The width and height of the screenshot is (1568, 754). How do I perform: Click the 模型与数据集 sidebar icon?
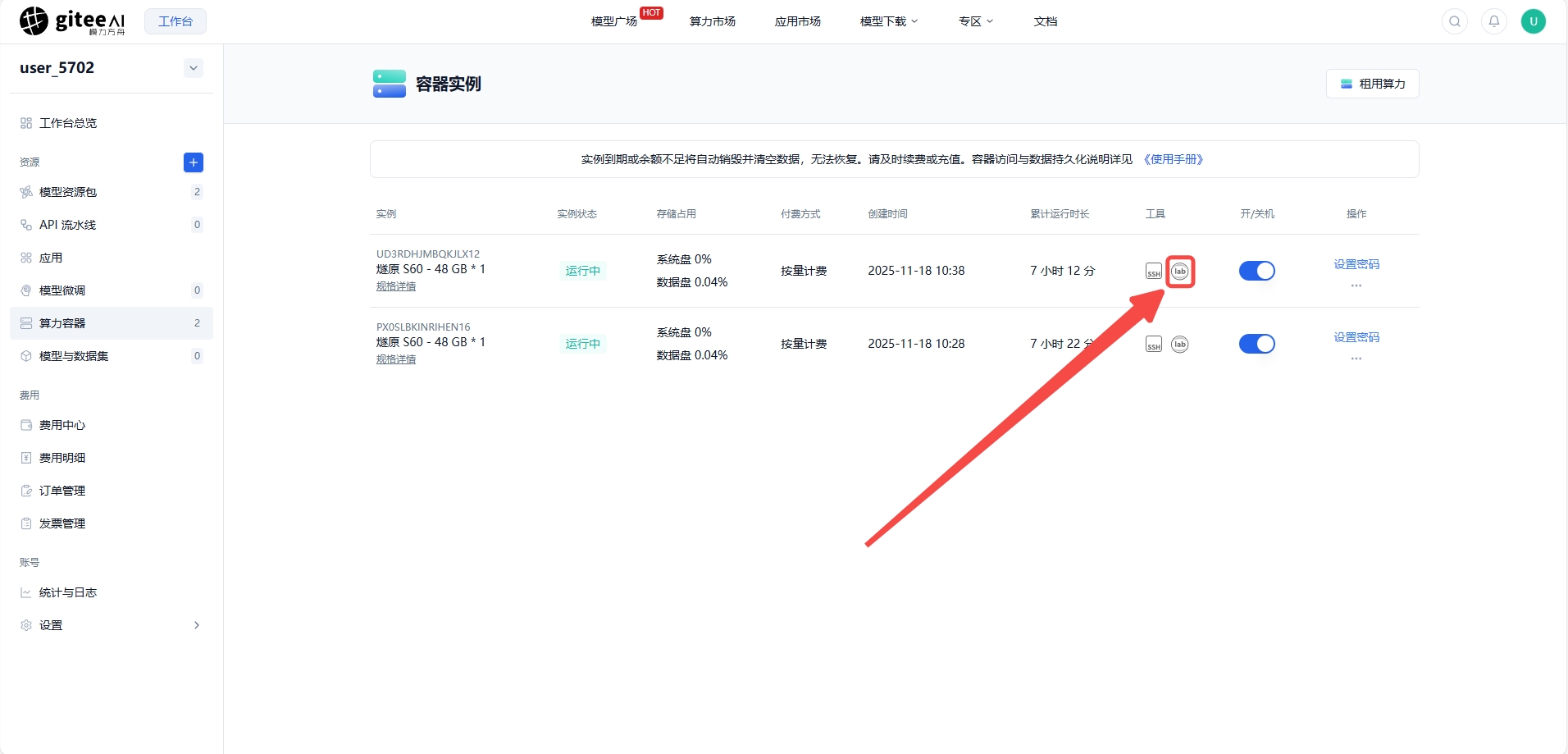click(26, 356)
